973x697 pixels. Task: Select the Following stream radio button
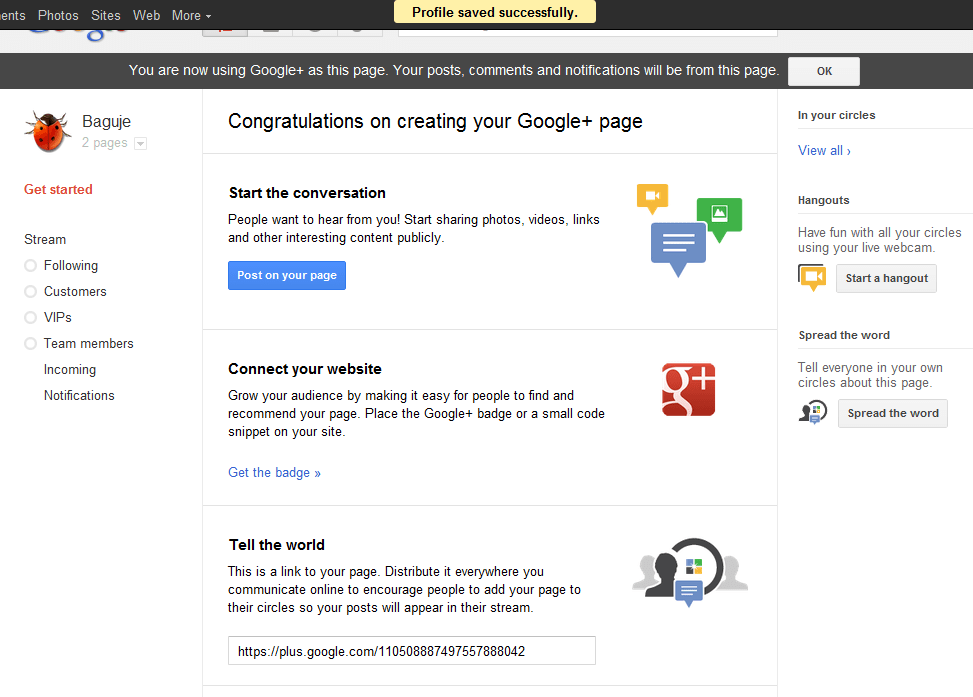click(30, 266)
